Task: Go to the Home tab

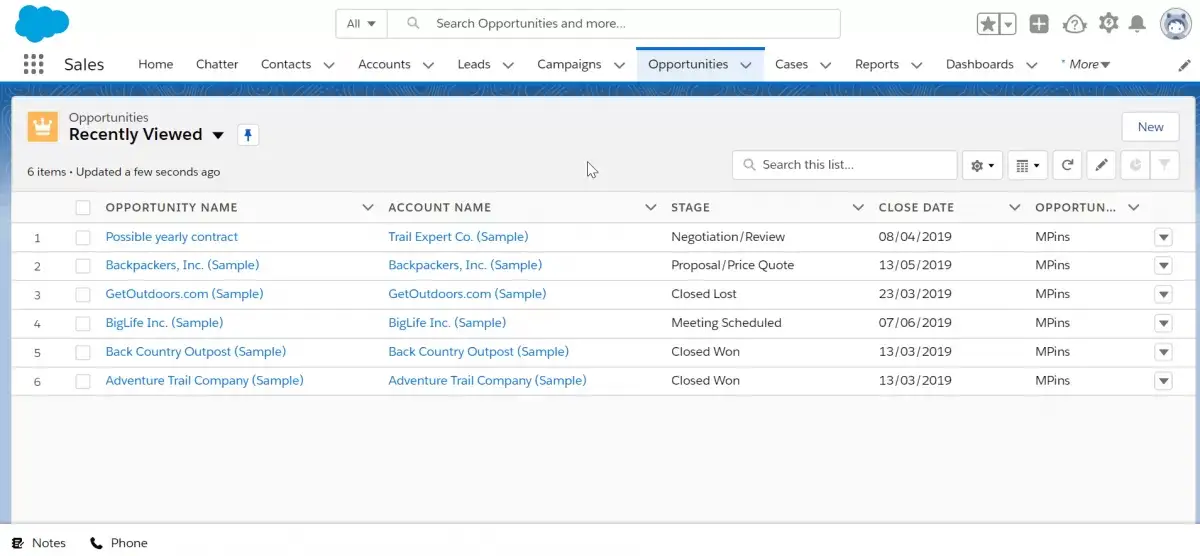Action: [x=156, y=64]
